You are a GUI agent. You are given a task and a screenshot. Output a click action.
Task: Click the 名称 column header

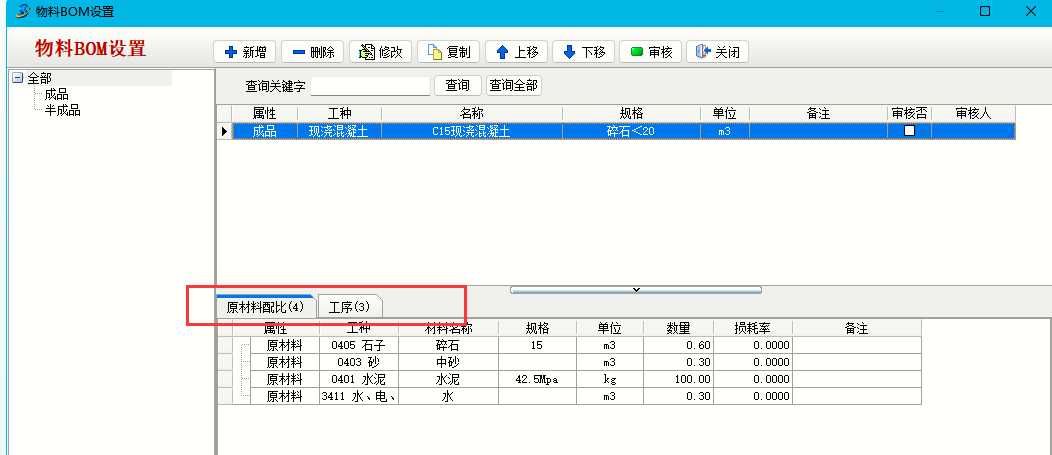click(x=471, y=114)
